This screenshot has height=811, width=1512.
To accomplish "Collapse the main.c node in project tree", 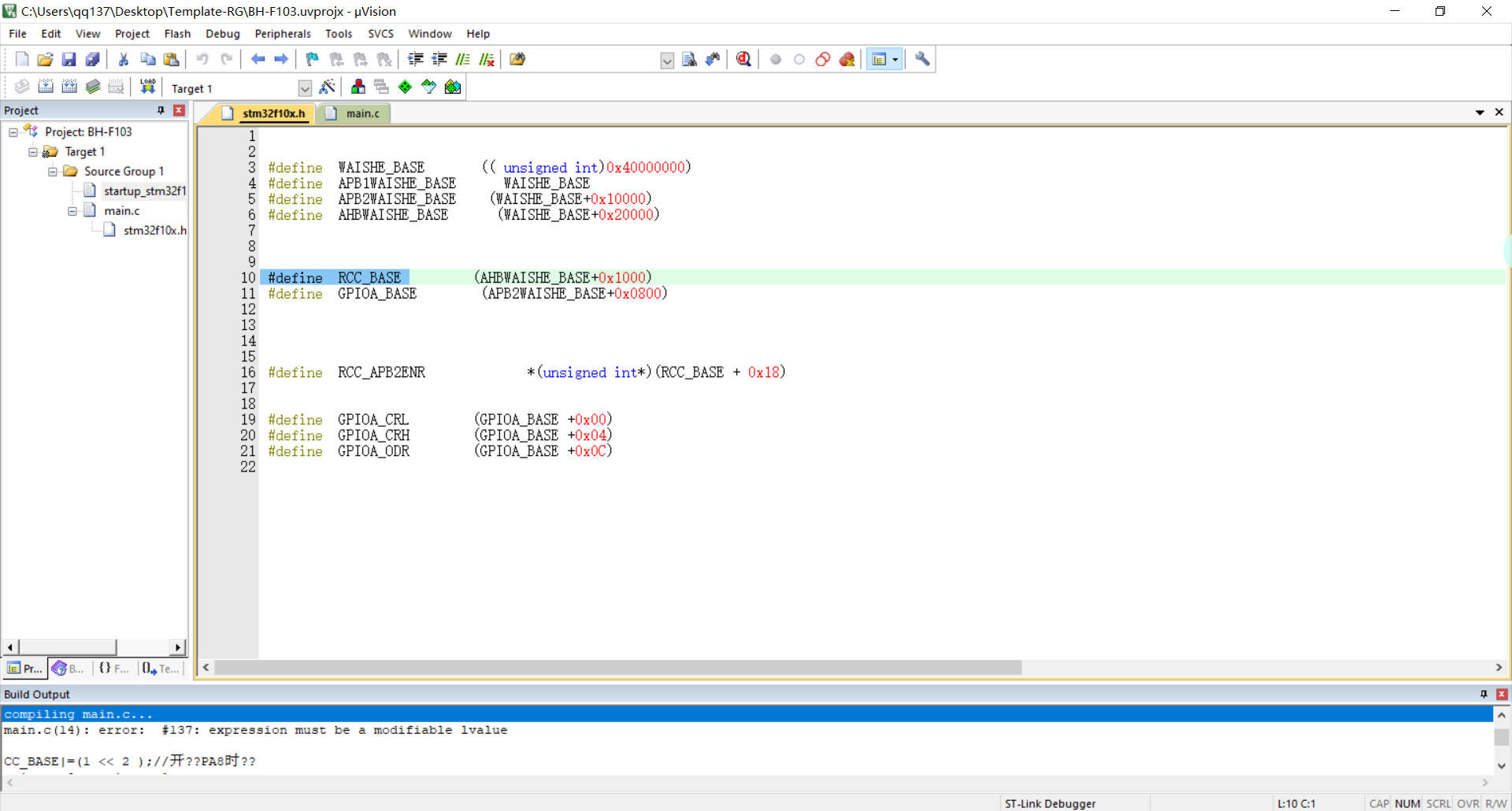I will point(72,210).
